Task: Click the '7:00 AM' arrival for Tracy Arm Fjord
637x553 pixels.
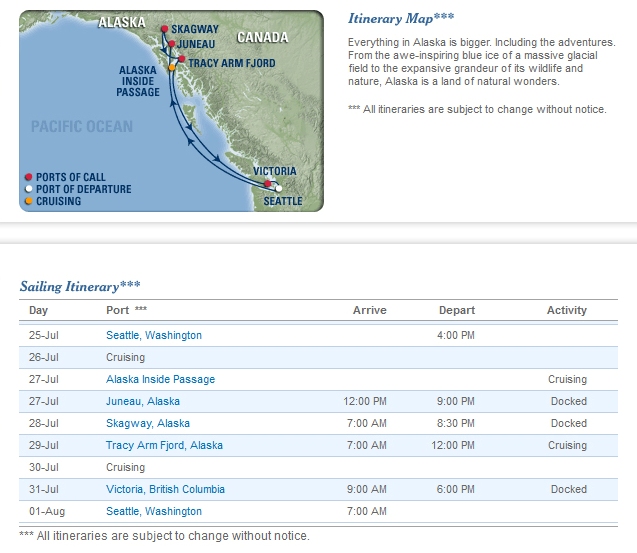Action: pos(367,445)
